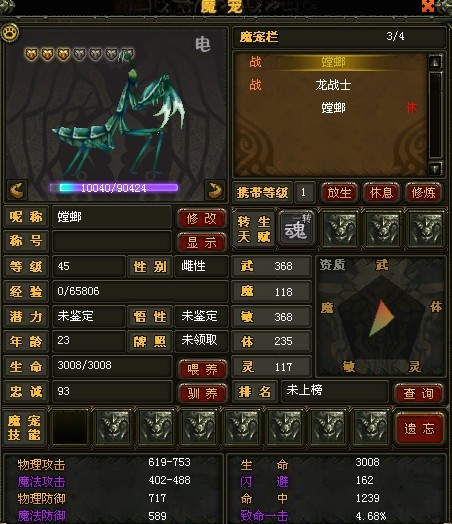Click the paw print icon
Screen dimensions: 452x524
[10, 33]
